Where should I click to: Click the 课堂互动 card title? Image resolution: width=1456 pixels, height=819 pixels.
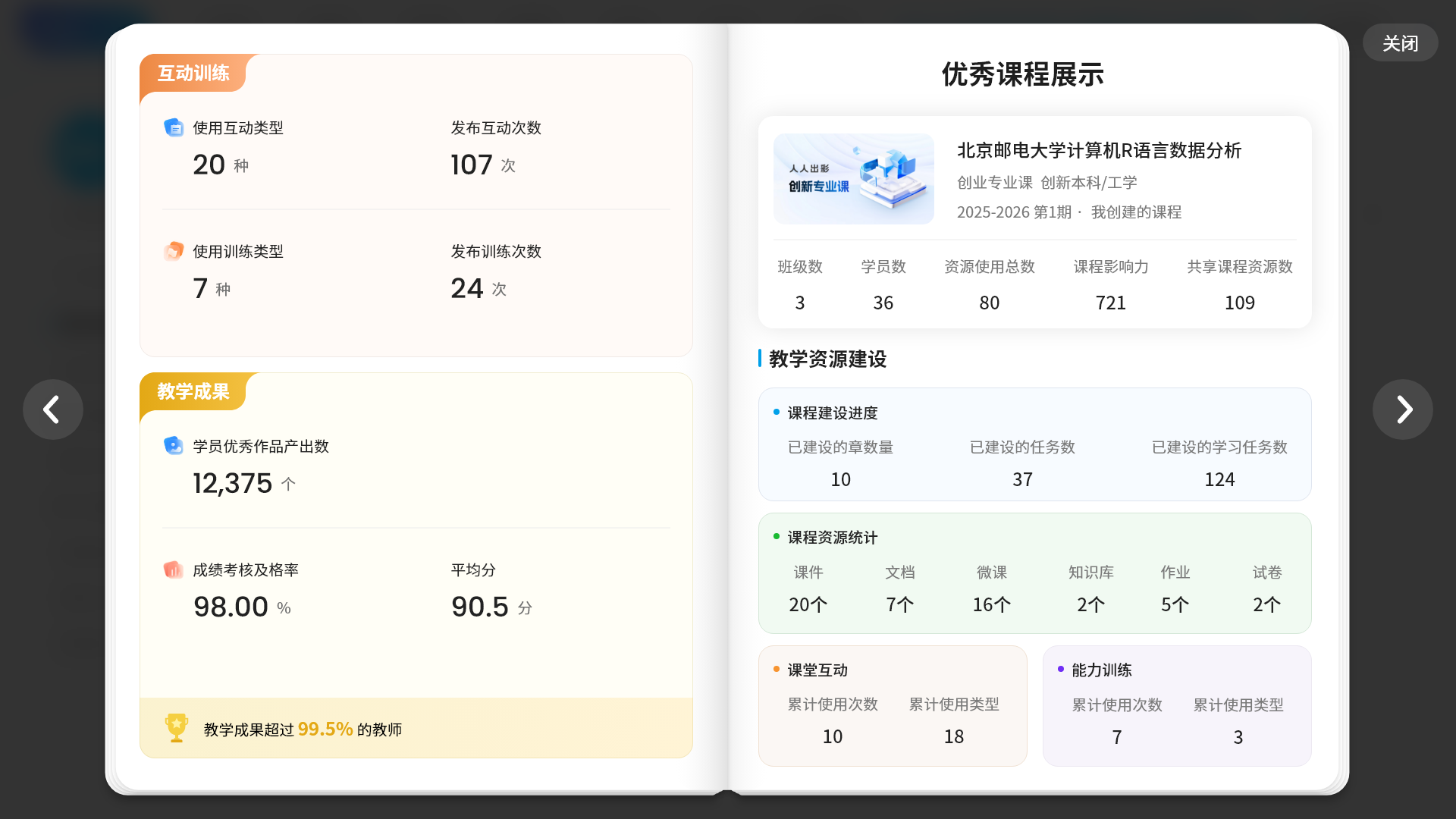(x=817, y=670)
